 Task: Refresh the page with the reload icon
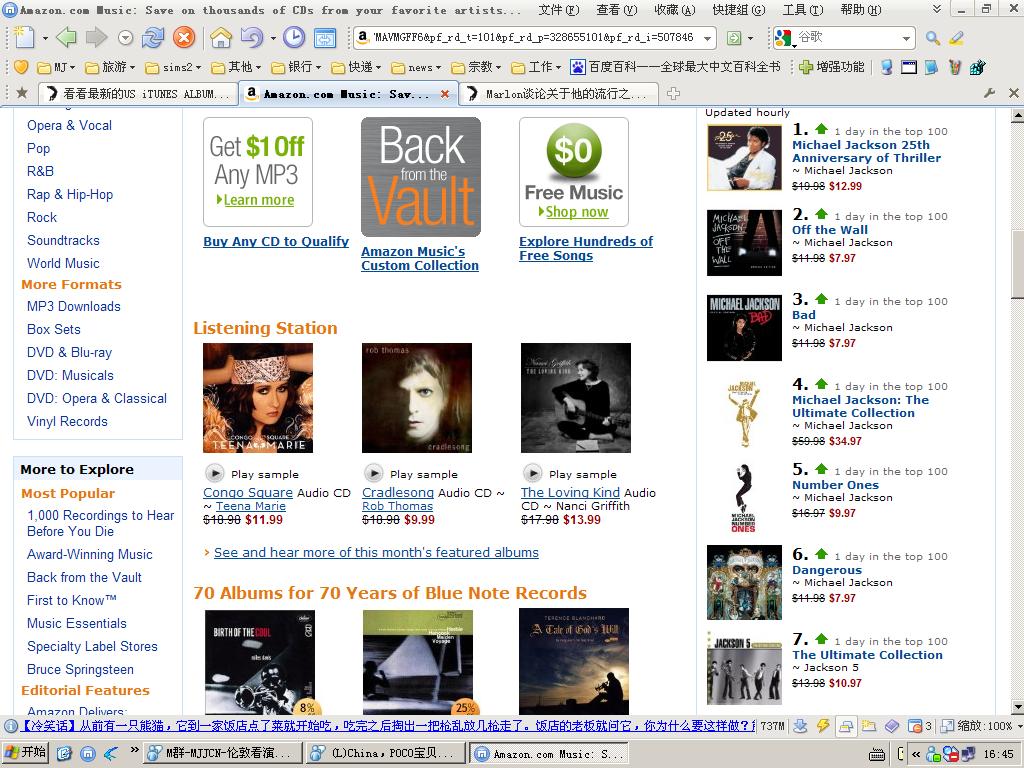pos(153,37)
